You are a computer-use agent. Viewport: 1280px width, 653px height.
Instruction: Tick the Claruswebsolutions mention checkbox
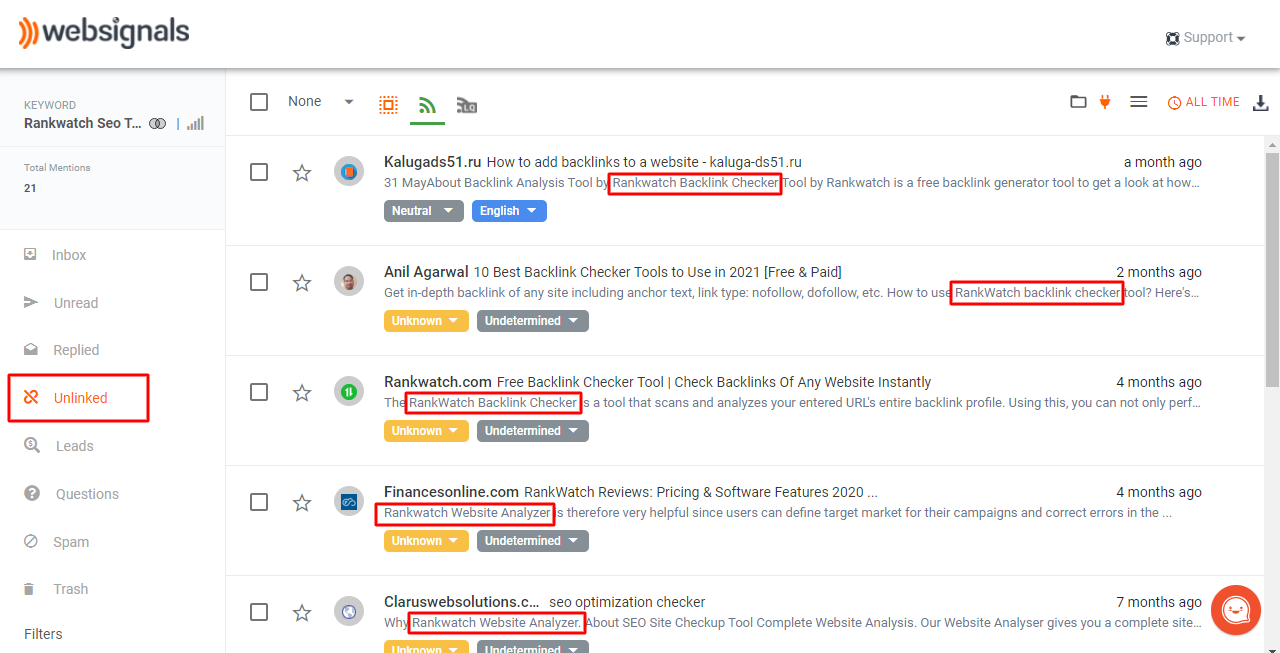(259, 612)
